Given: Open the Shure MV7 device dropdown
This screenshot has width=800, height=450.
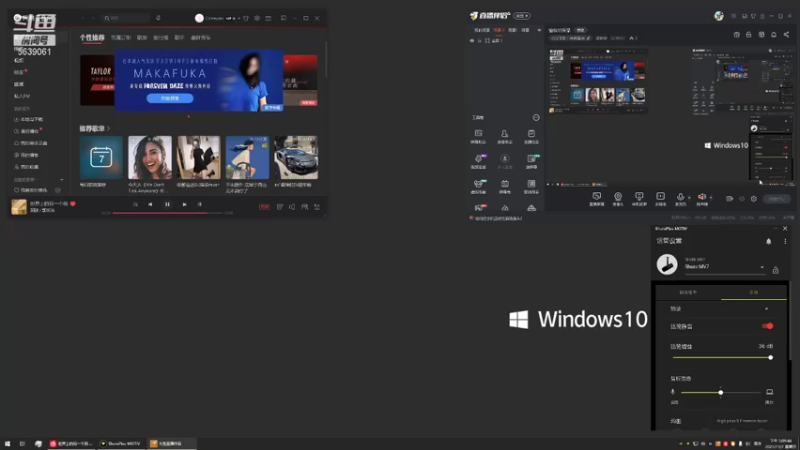Looking at the screenshot, I should point(724,267).
